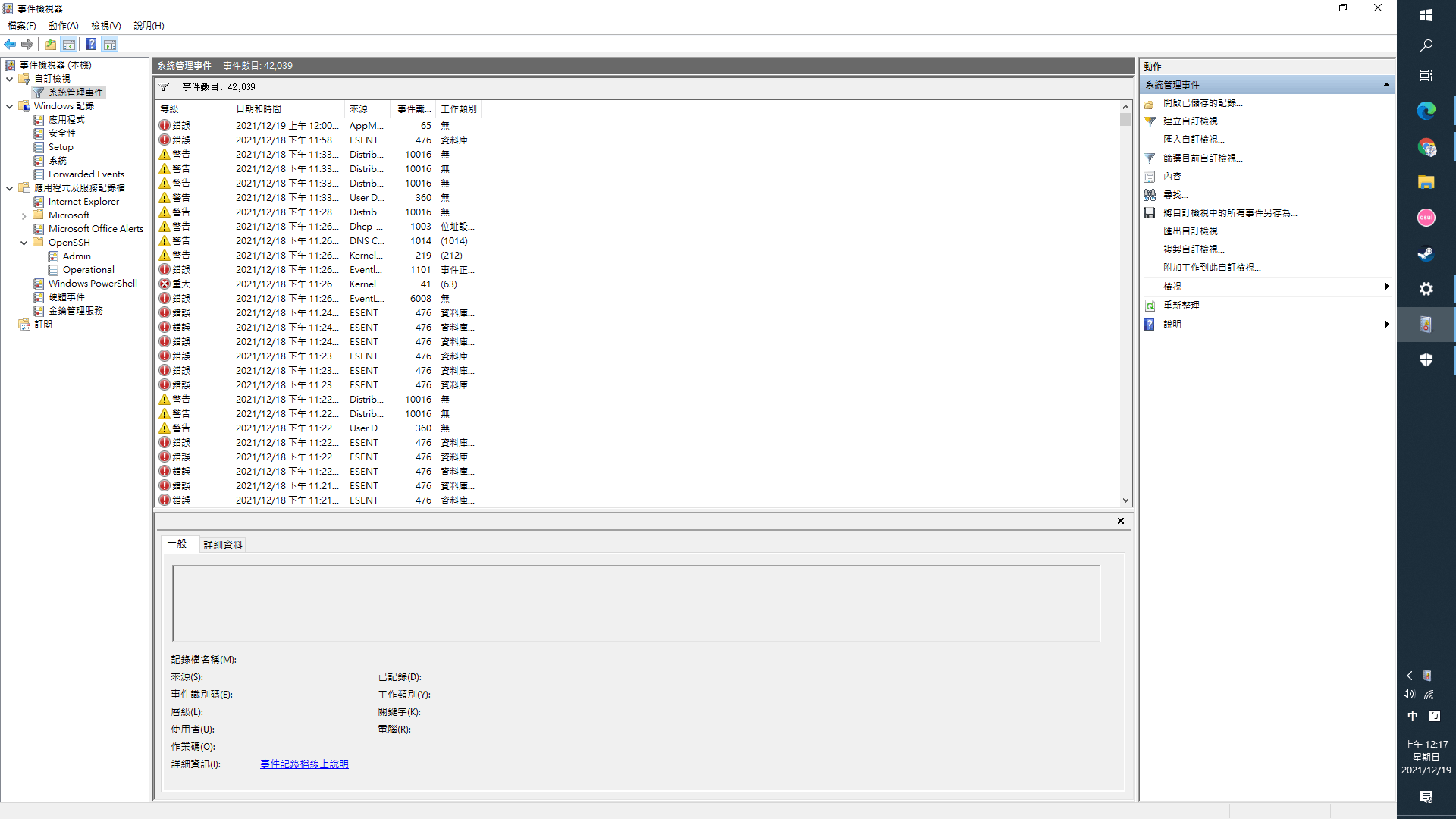Click the binoculars find icon
Screen dimensions: 1456x819
(x=1150, y=195)
